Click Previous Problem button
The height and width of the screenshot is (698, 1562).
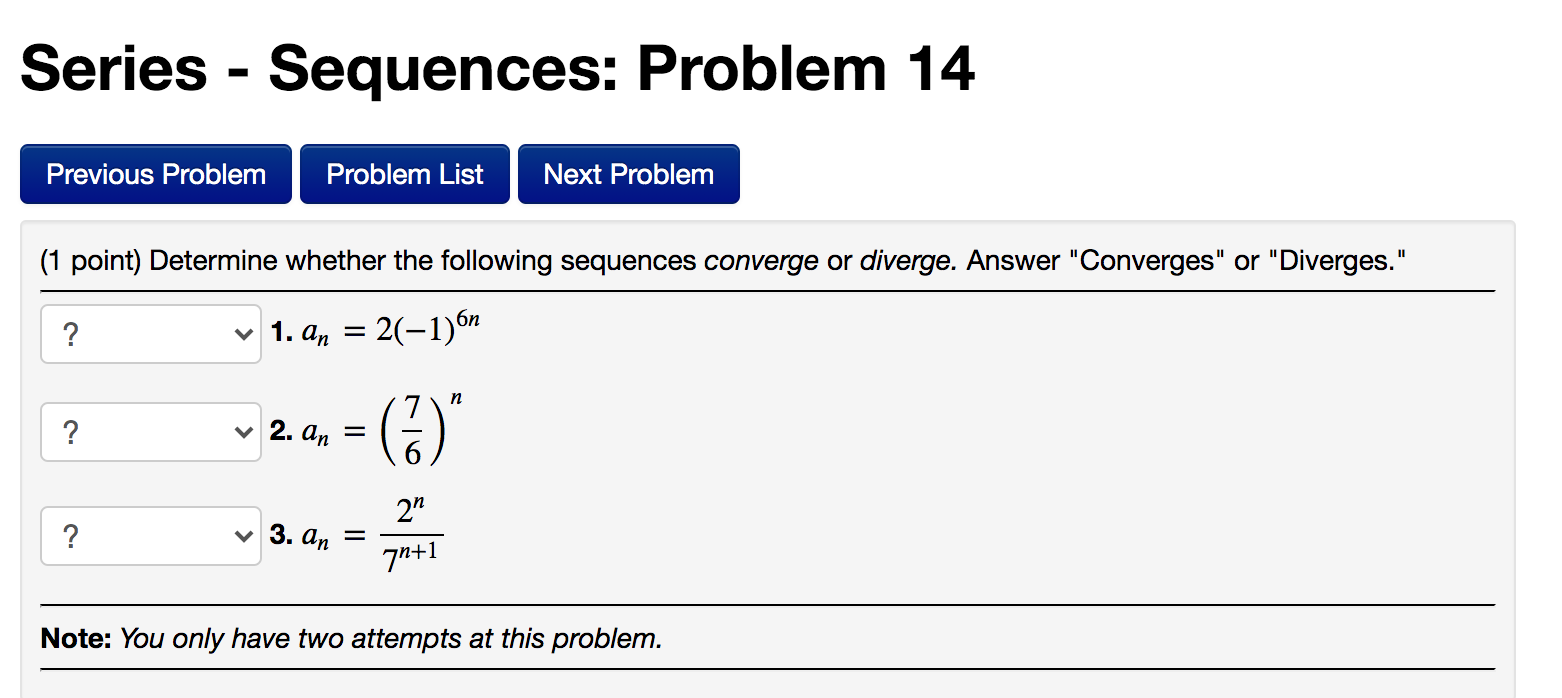click(x=155, y=173)
